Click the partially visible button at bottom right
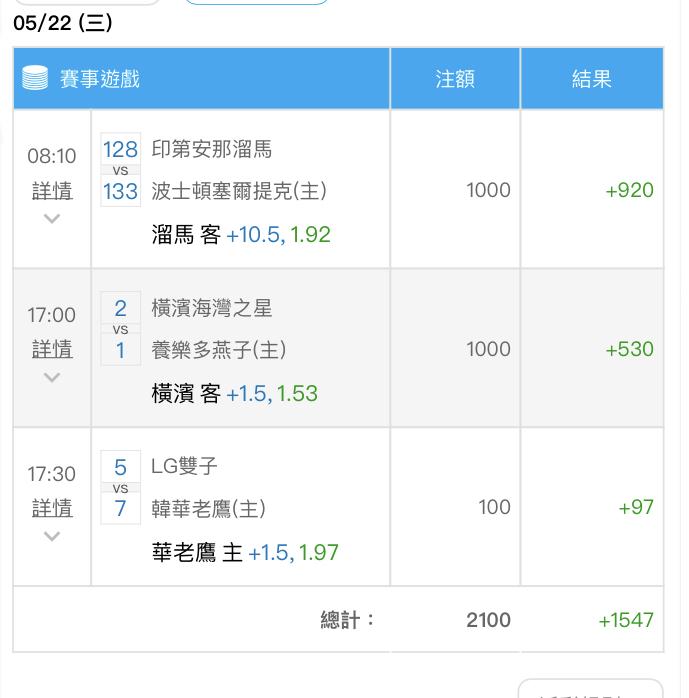This screenshot has height=698, width=689. pyautogui.click(x=591, y=688)
